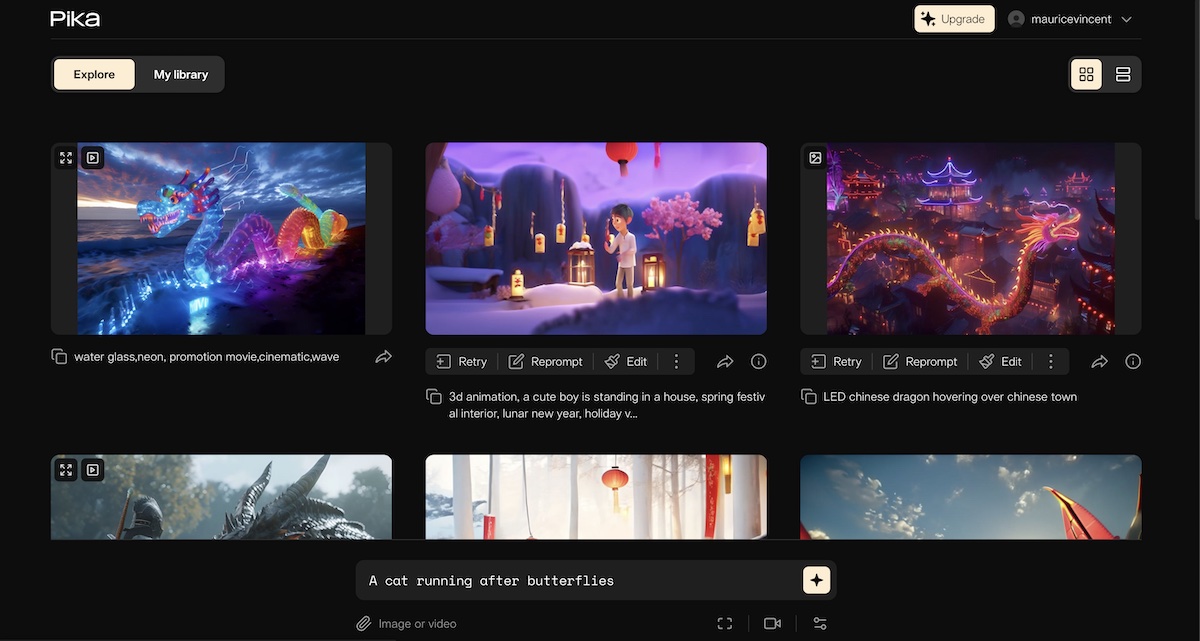Viewport: 1200px width, 641px height.
Task: Switch to the My library tab
Action: coord(181,74)
